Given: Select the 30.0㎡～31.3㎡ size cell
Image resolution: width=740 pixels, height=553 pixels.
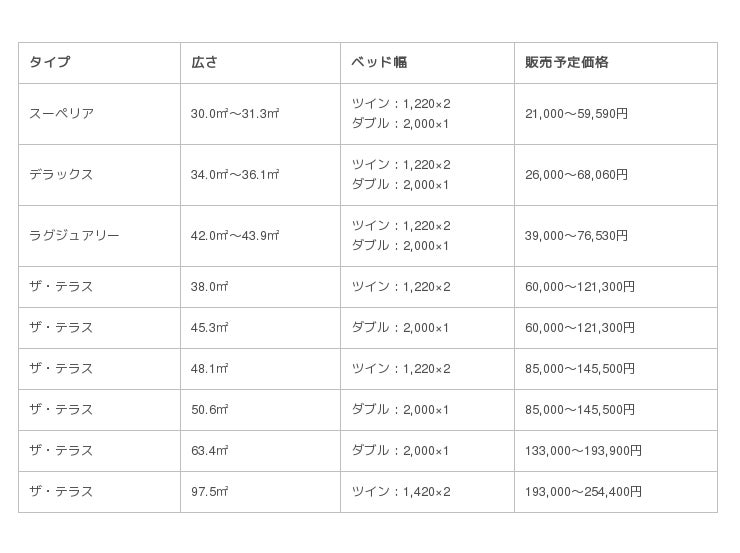Looking at the screenshot, I should (235, 114).
